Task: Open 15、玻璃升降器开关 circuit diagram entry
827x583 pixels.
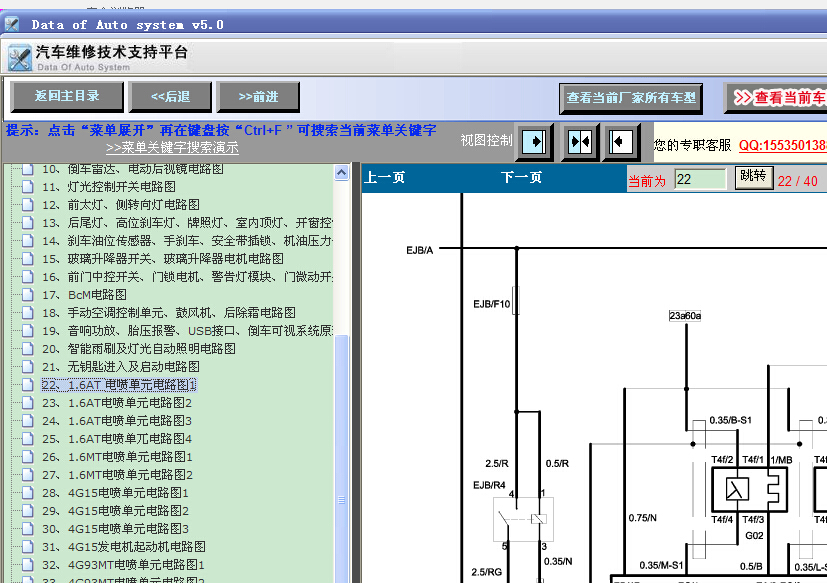Action: point(163,259)
